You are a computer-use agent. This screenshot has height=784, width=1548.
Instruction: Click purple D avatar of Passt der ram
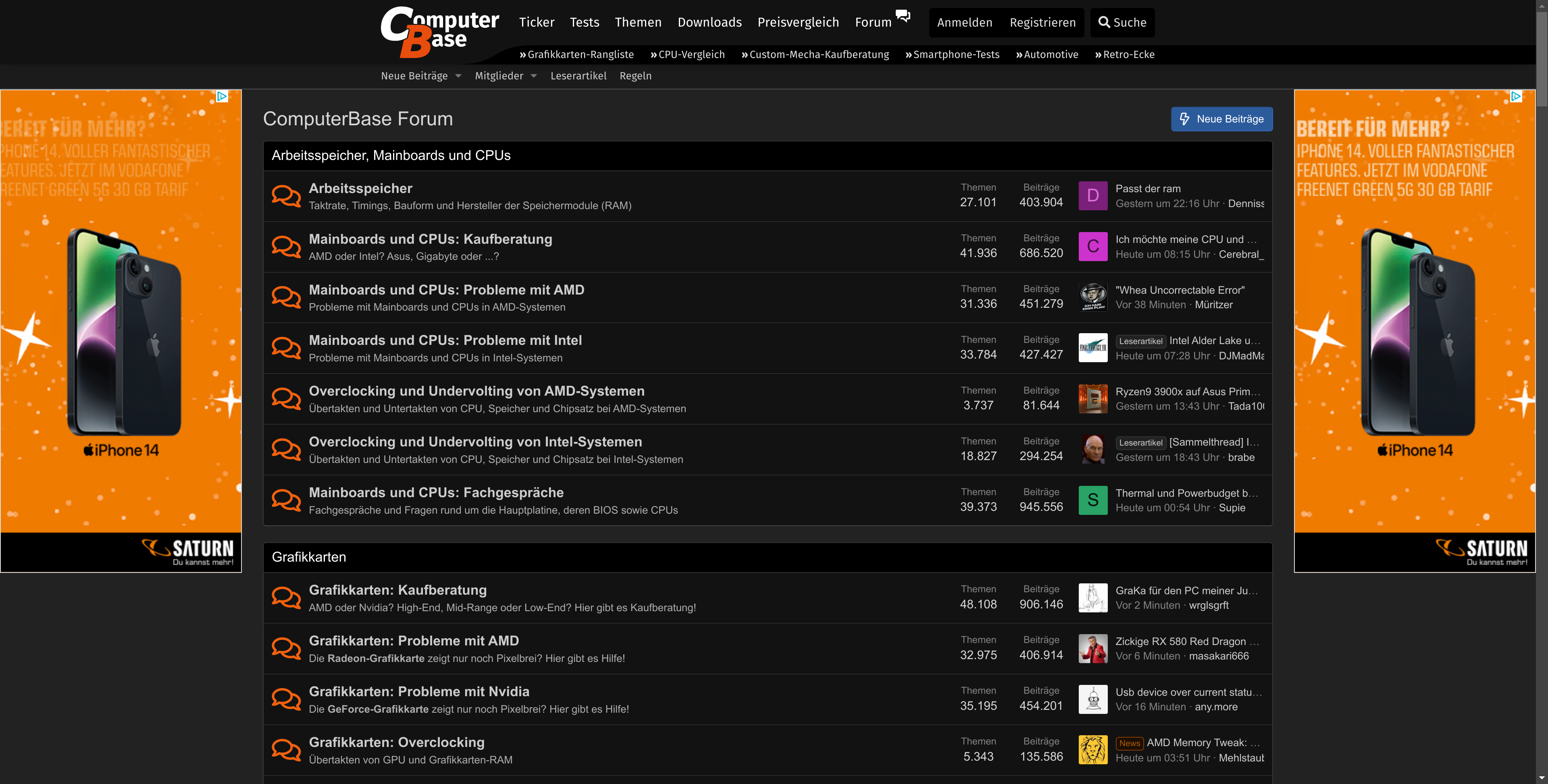point(1092,196)
